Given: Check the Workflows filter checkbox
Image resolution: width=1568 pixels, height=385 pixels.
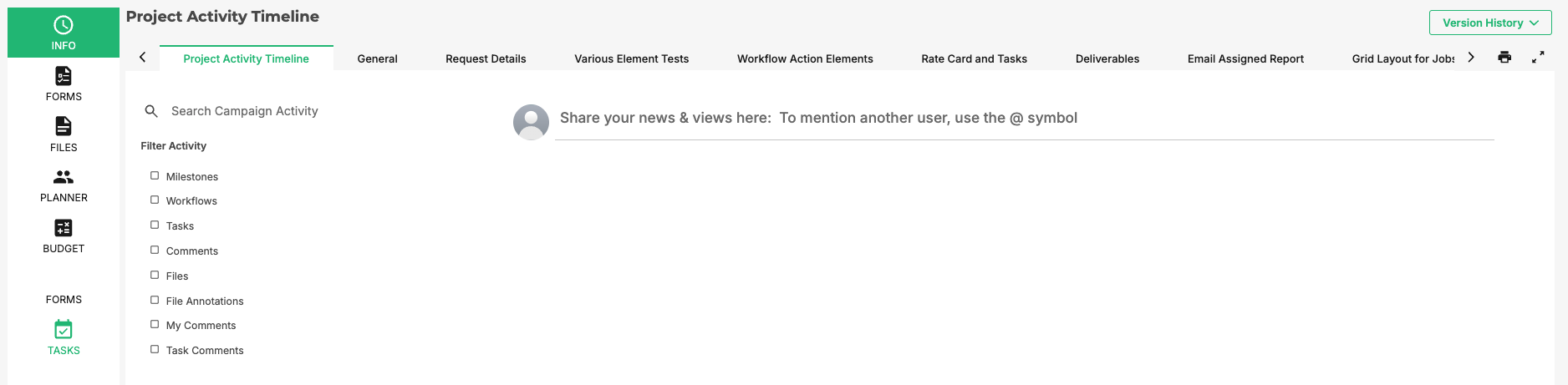Looking at the screenshot, I should [x=155, y=200].
